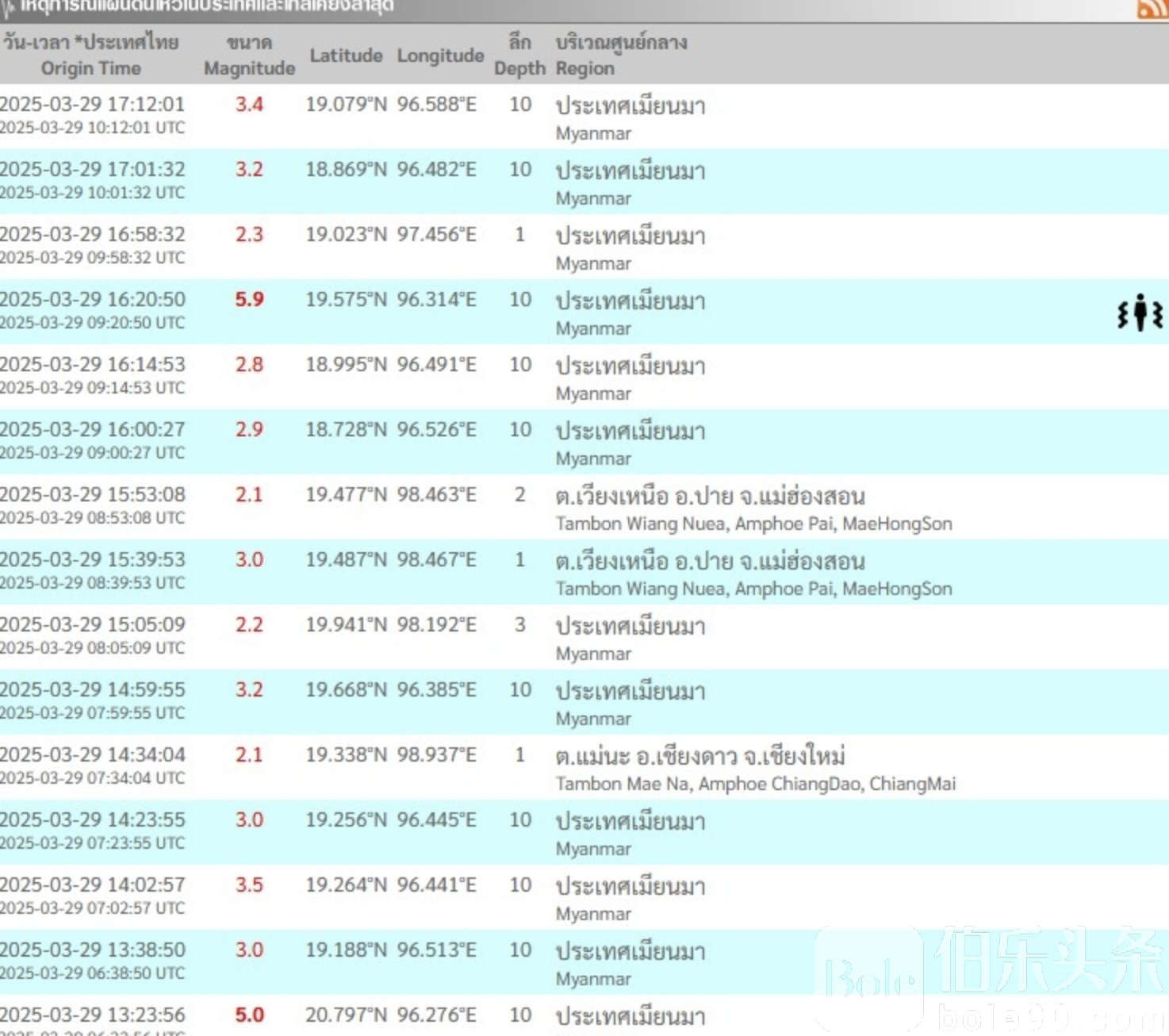Image resolution: width=1169 pixels, height=1036 pixels.
Task: Click the 2025-03-29 17:01:32 event row
Action: [93, 170]
